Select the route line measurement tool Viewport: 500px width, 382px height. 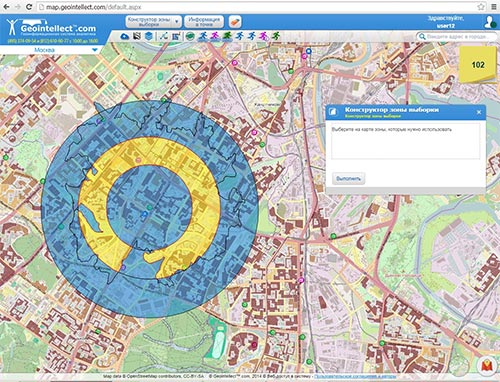tap(163, 36)
